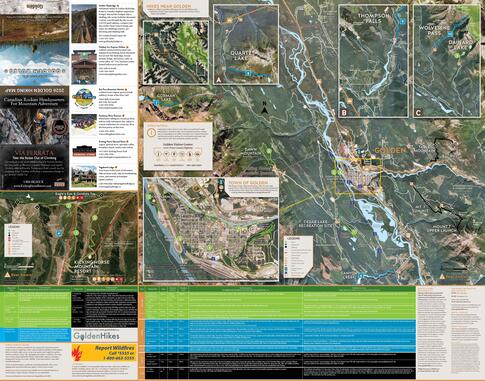This screenshot has width=485, height=381.
Task: Click the GOLDEN town label on the main map
Action: click(390, 150)
